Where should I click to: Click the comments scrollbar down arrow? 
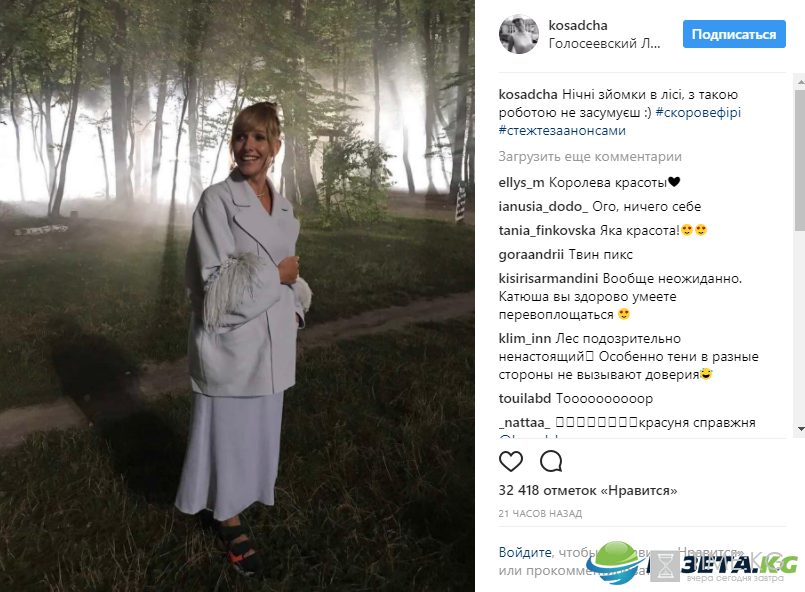pyautogui.click(x=800, y=428)
